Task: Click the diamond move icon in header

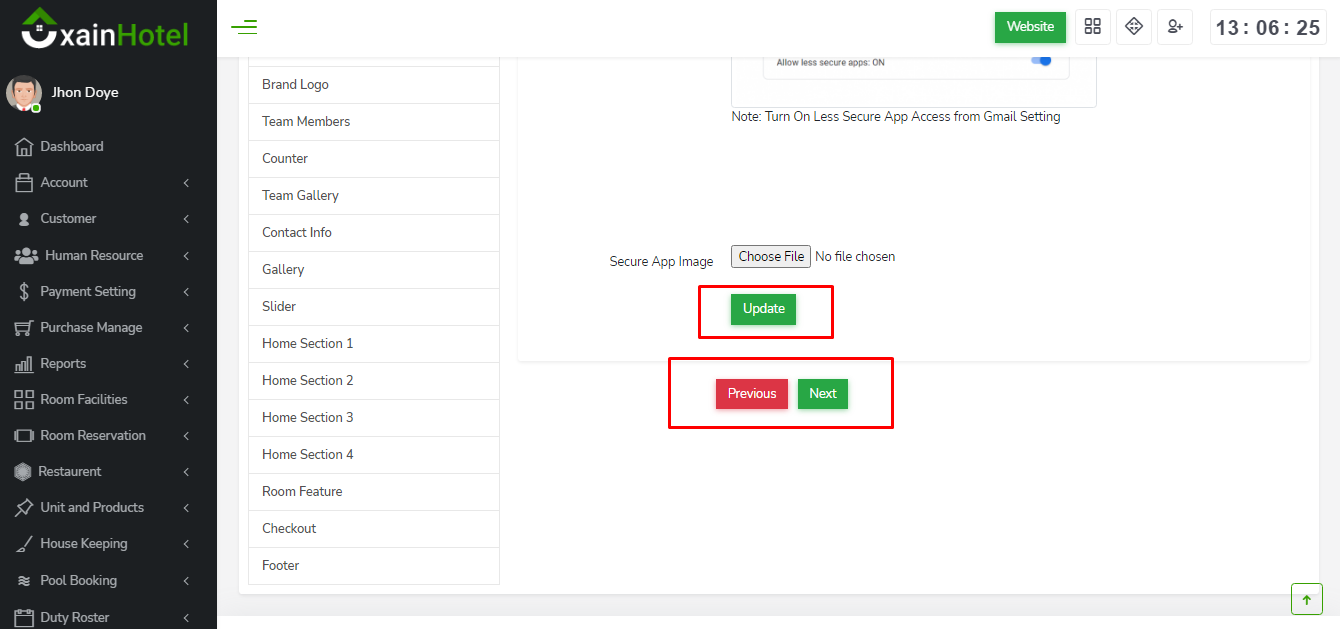Action: pos(1134,27)
